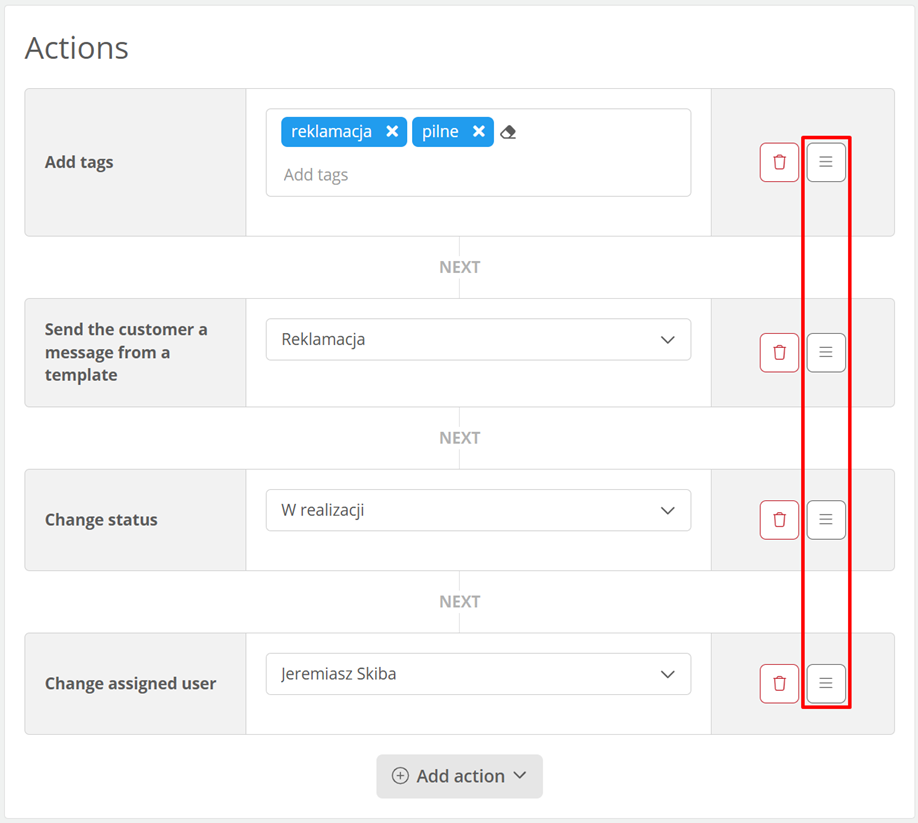Open the W realizacji status dropdown
The width and height of the screenshot is (918, 823).
coord(478,510)
